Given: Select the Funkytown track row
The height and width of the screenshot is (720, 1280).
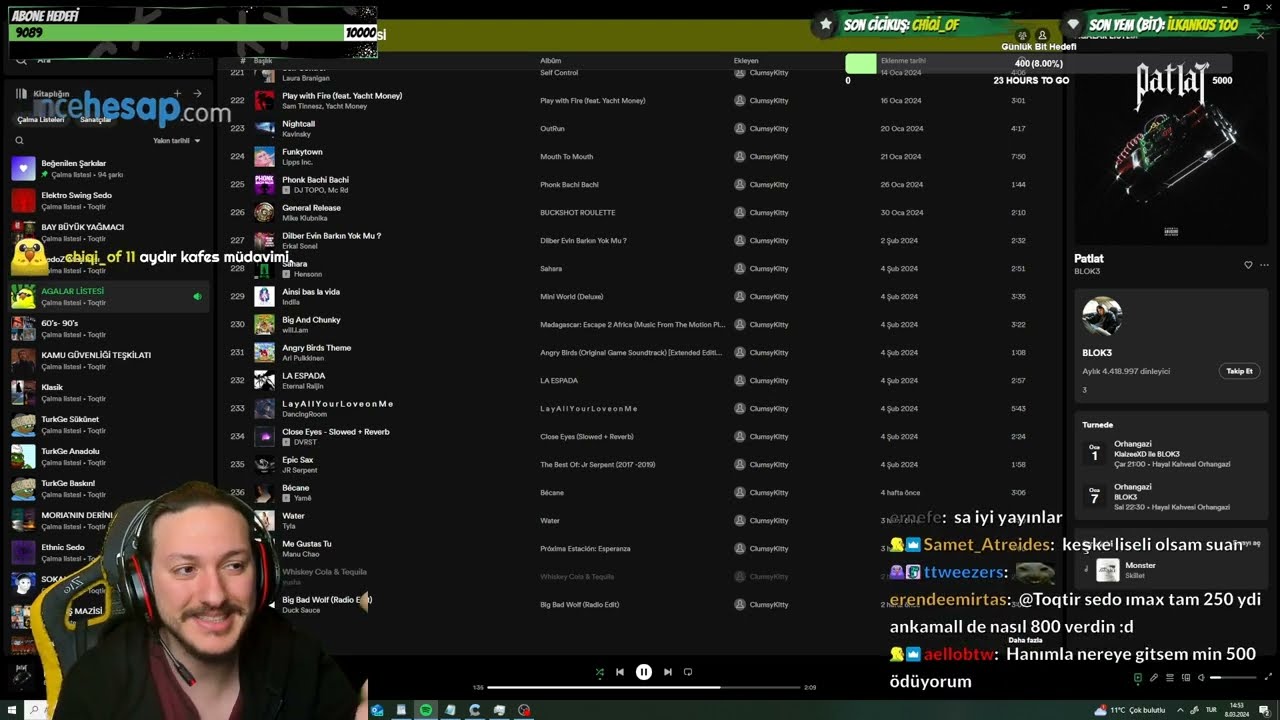Looking at the screenshot, I should [640, 156].
